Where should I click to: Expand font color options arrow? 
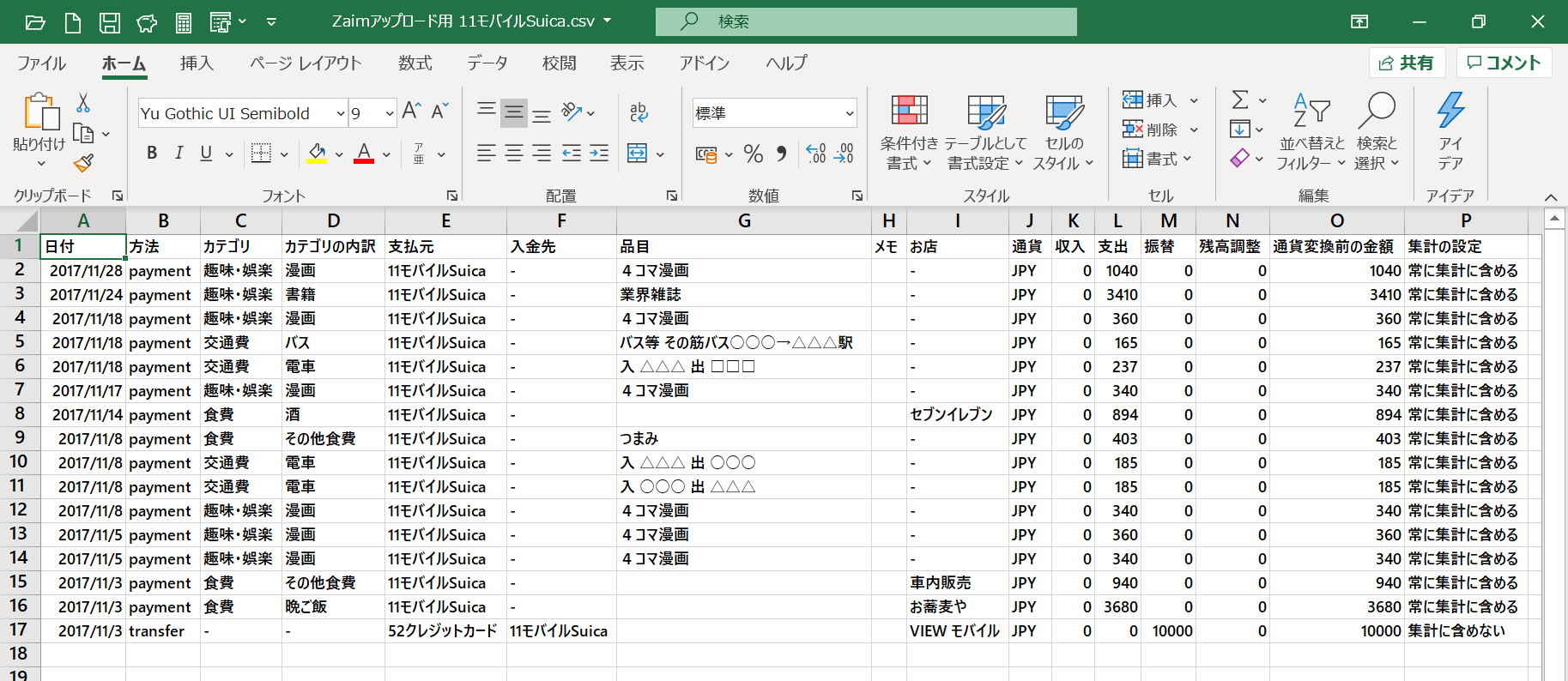386,154
